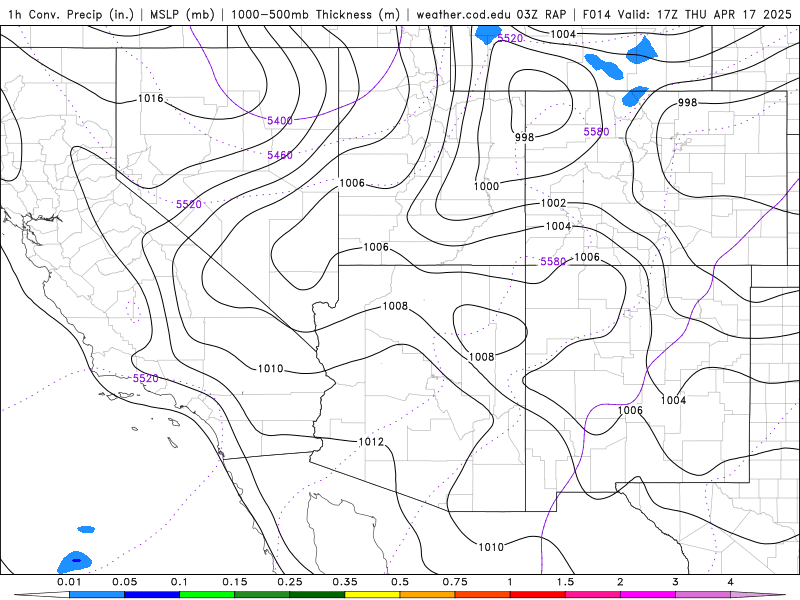Viewport: 800px width, 600px height.
Task: Click the 1012 isobar label
Action: (x=371, y=441)
